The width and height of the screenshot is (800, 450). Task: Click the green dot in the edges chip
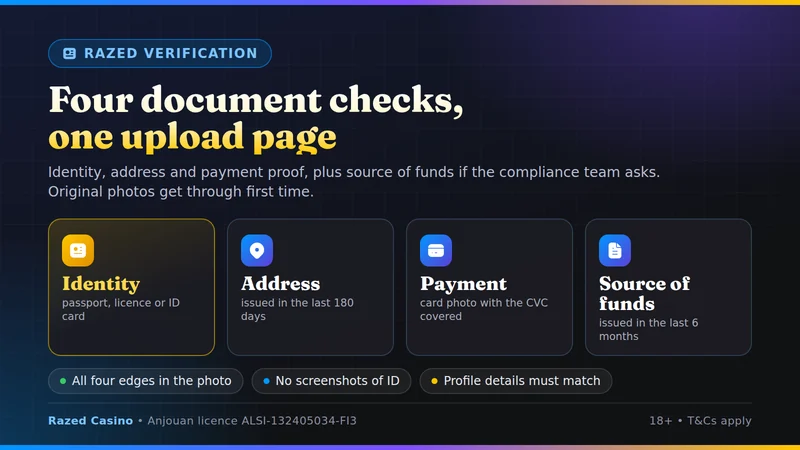pos(63,381)
